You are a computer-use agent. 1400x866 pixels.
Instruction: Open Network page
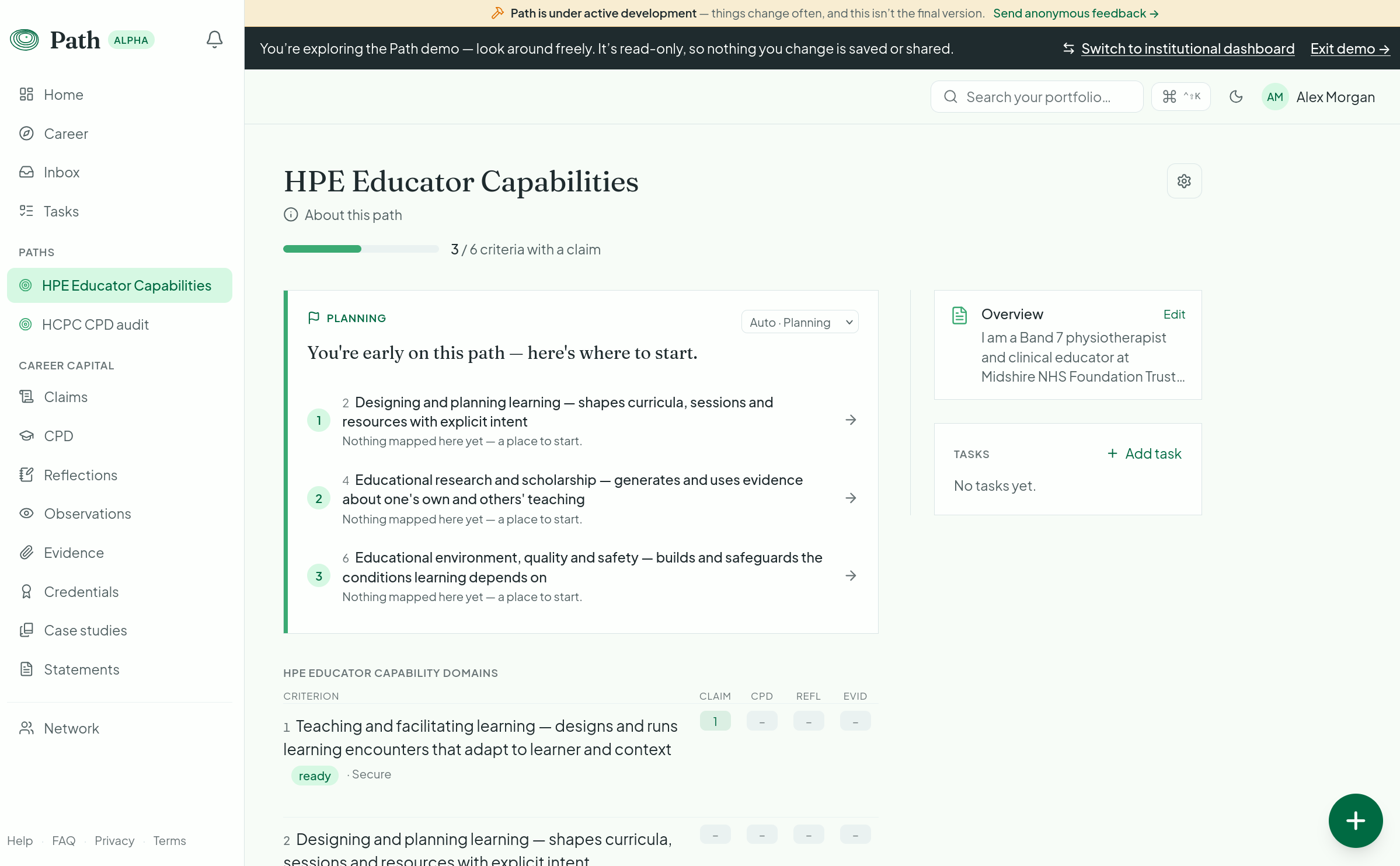(120, 728)
